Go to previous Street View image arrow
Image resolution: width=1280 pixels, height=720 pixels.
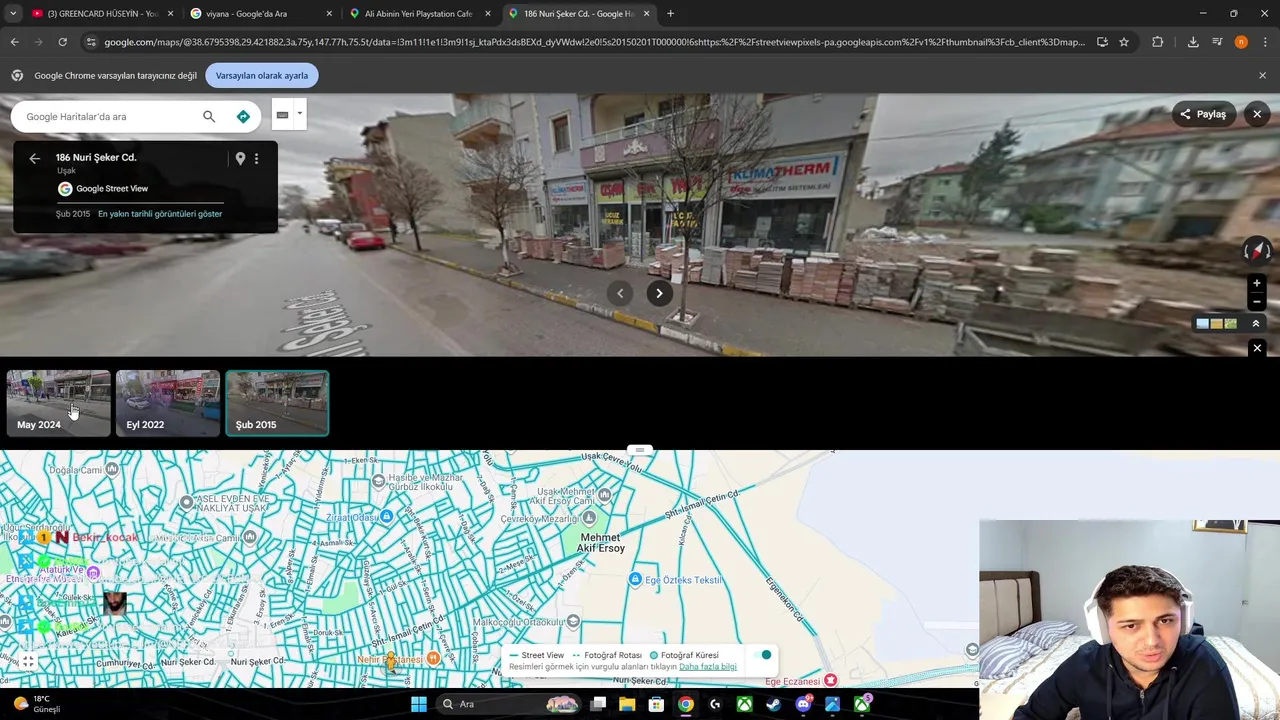(620, 293)
